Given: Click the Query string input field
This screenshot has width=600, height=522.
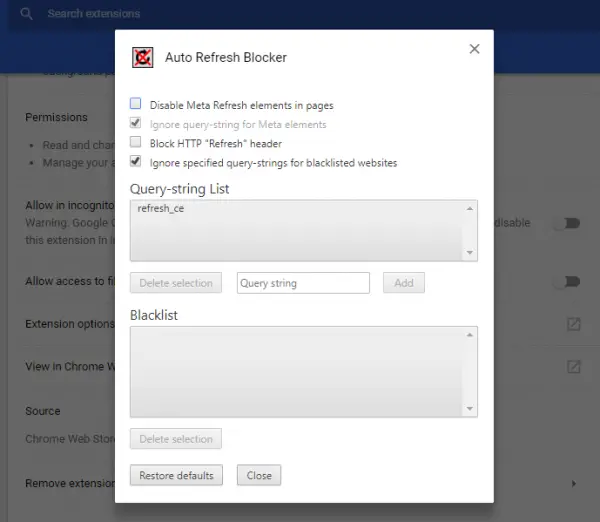Looking at the screenshot, I should coord(303,283).
